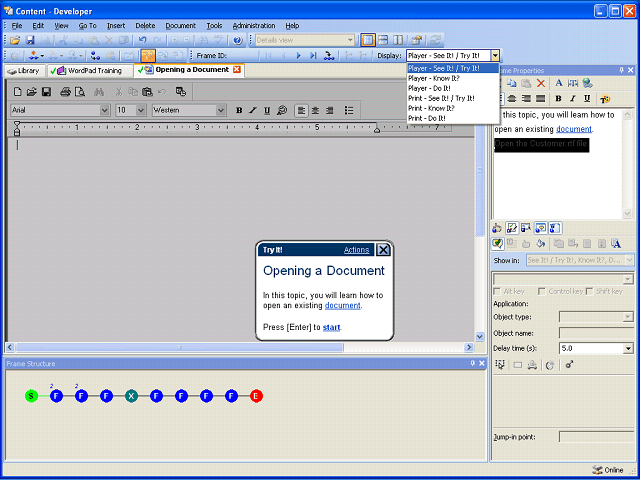The width and height of the screenshot is (640, 480).
Task: Click the New document icon in WordPad toolbar
Action: 18,92
